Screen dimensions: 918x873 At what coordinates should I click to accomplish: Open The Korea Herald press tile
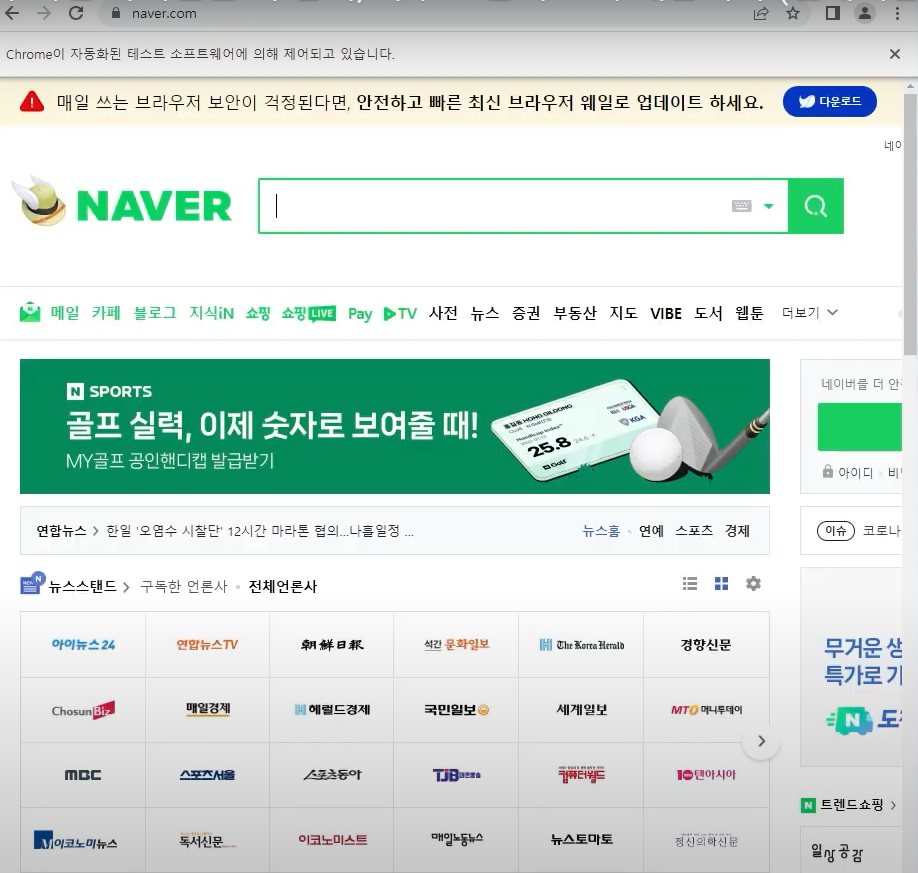[581, 645]
